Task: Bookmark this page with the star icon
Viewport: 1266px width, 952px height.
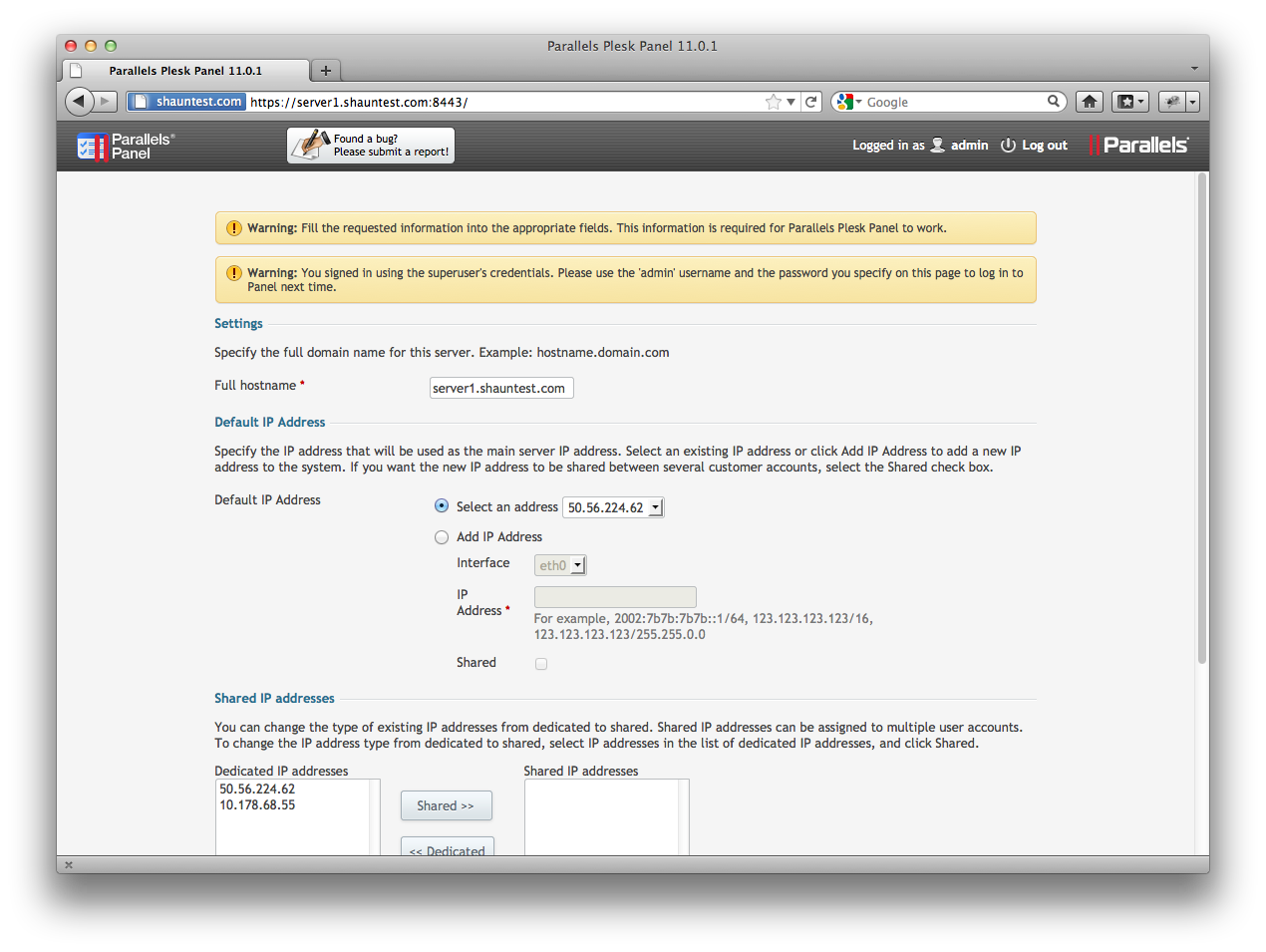Action: 773,102
